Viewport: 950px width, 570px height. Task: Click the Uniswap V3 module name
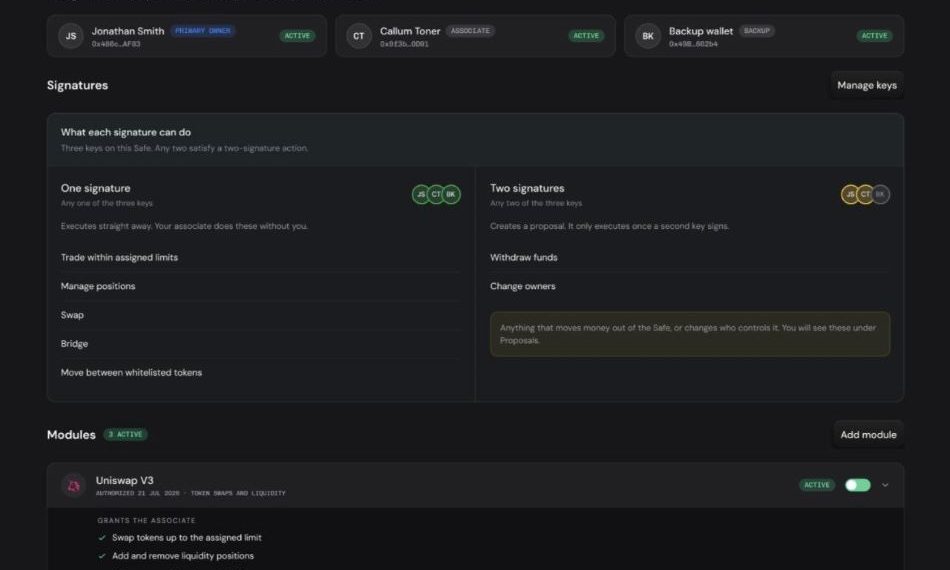click(125, 480)
